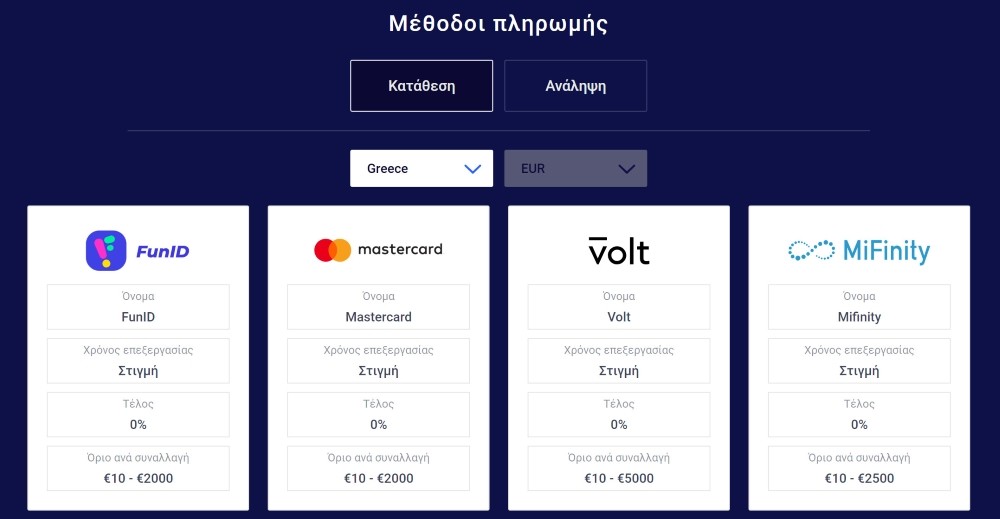
Task: Click the FunID logo icon
Action: [107, 251]
